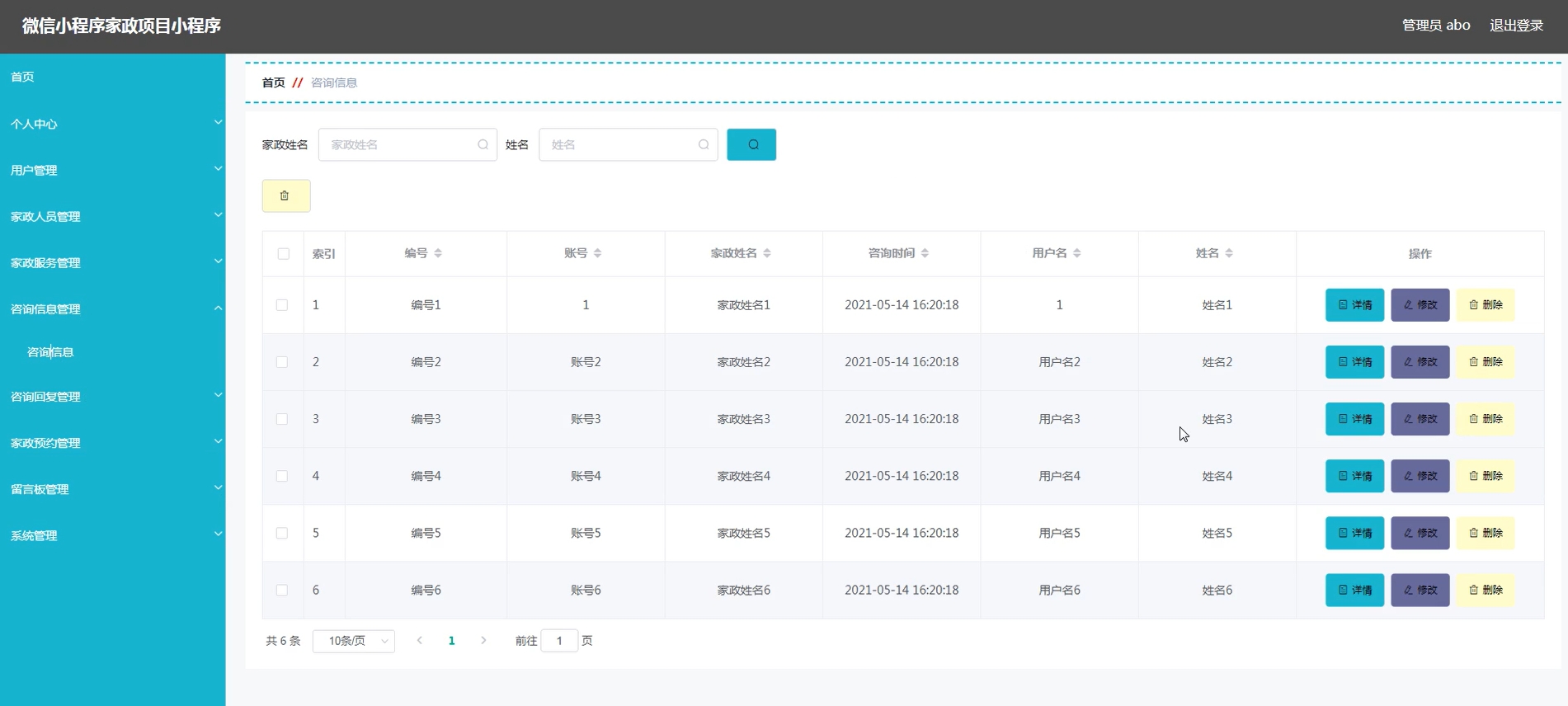Image resolution: width=1568 pixels, height=706 pixels.
Task: Click 修改 for row 编号4
Action: [x=1420, y=476]
